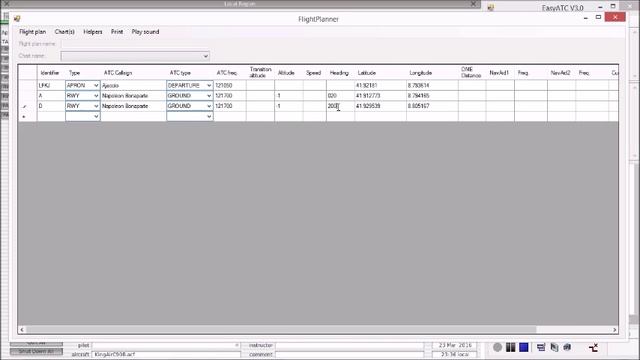Open the empty Type dropdown in new row
This screenshot has height=360, width=640.
click(x=96, y=116)
